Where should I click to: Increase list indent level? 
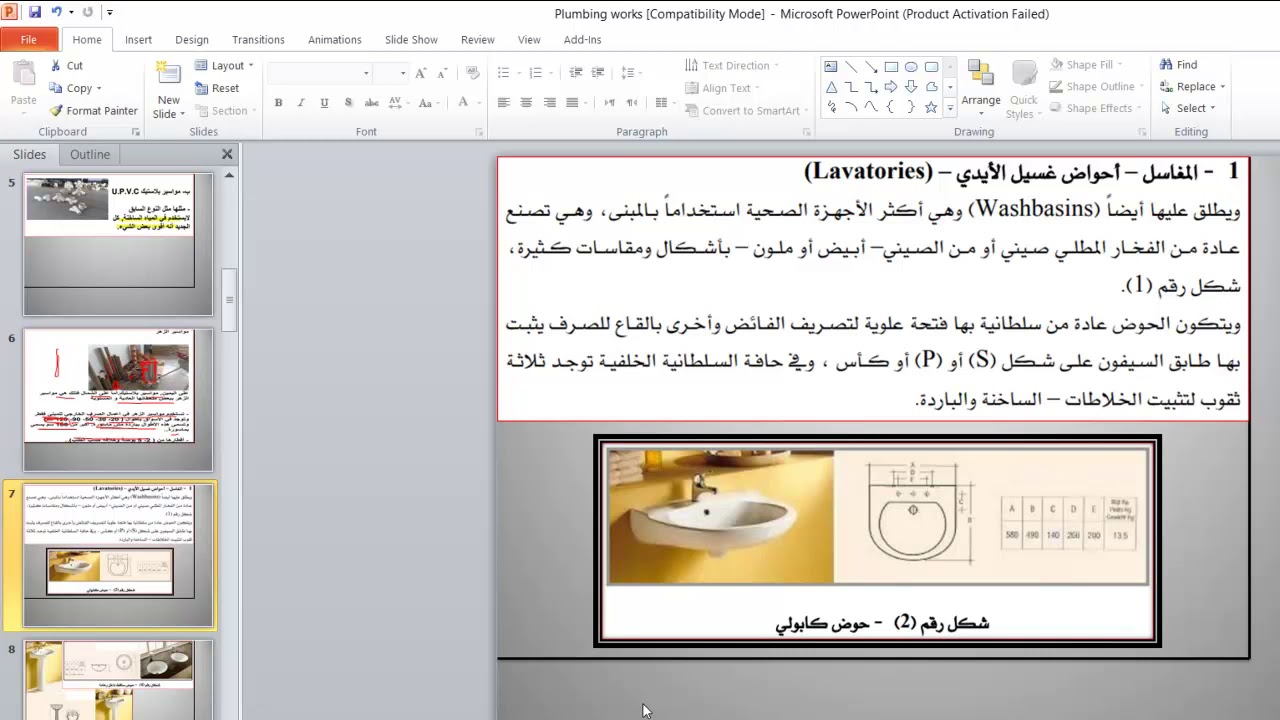[x=598, y=73]
